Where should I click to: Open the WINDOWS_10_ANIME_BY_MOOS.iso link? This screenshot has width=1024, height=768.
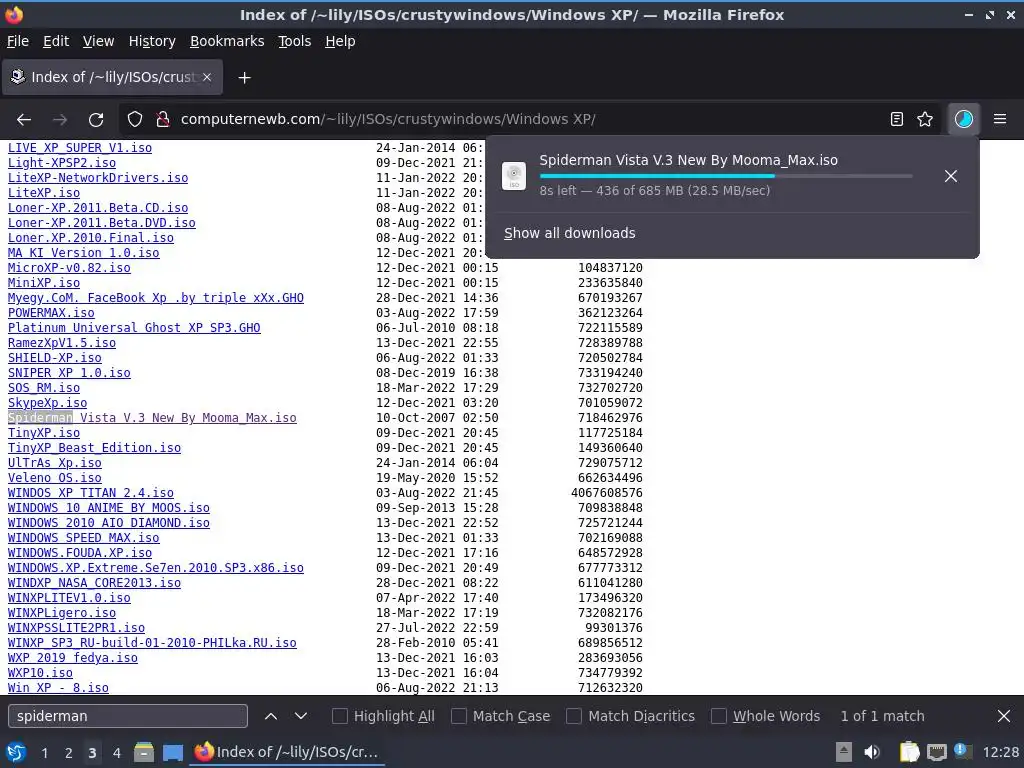108,508
